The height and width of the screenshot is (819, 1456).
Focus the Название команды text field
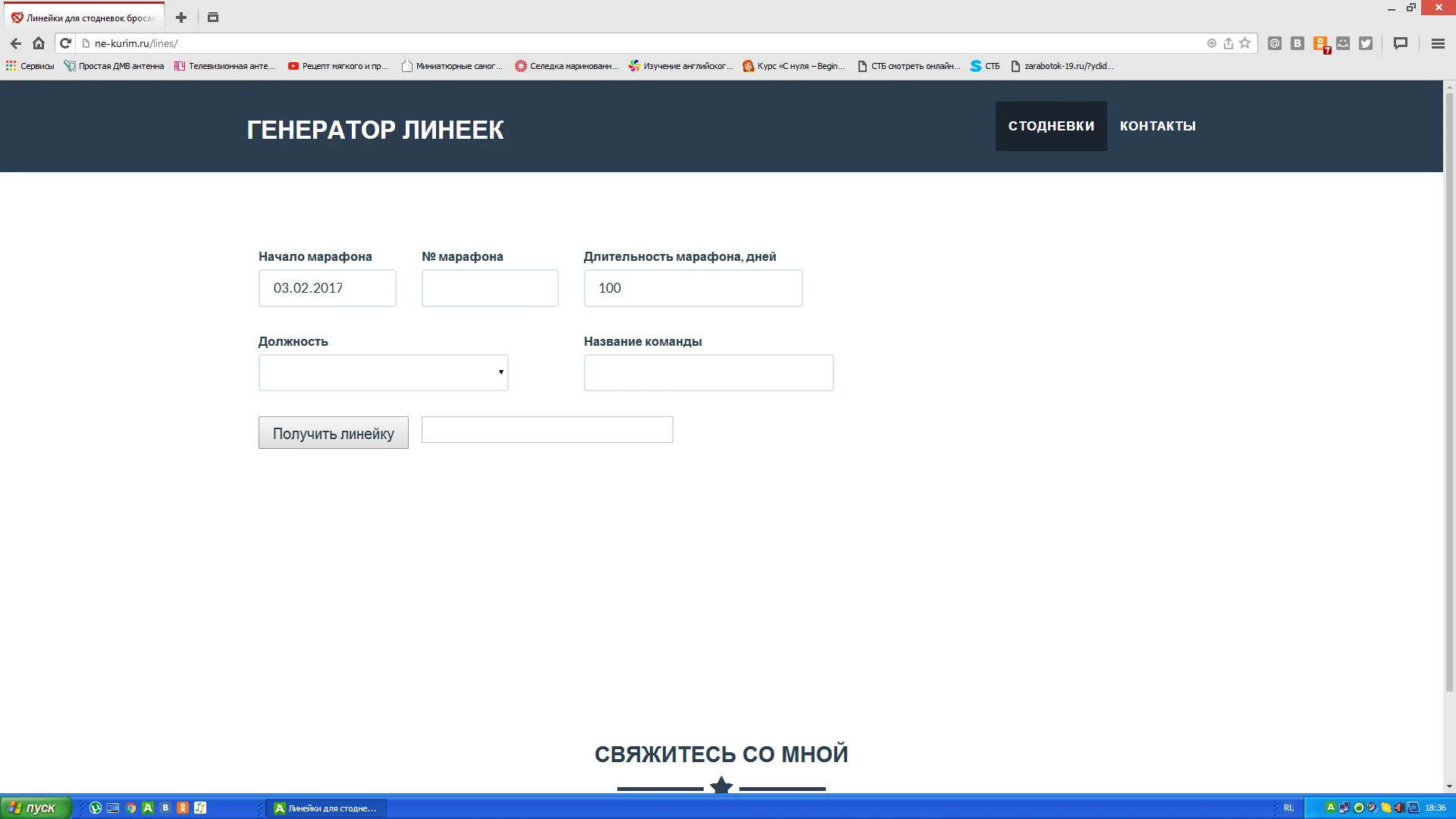pyautogui.click(x=708, y=372)
